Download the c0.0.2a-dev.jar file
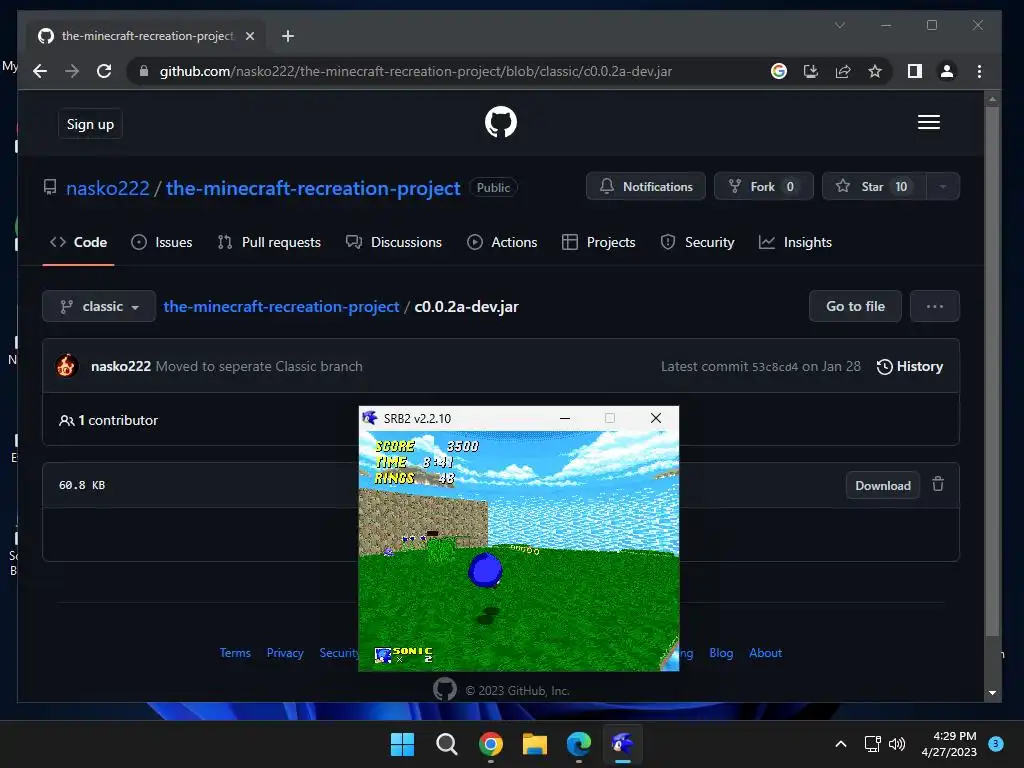1024x768 pixels. coord(883,485)
